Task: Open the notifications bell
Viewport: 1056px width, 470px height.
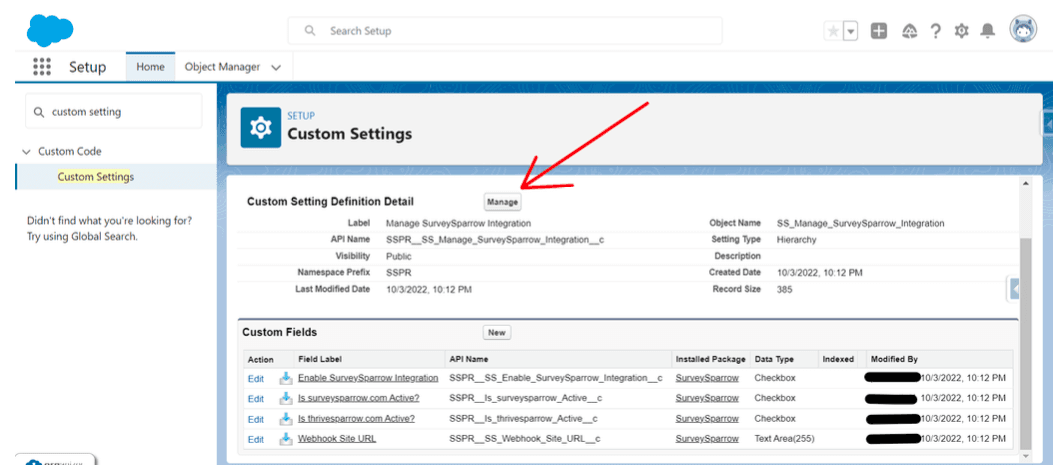Action: coord(988,31)
